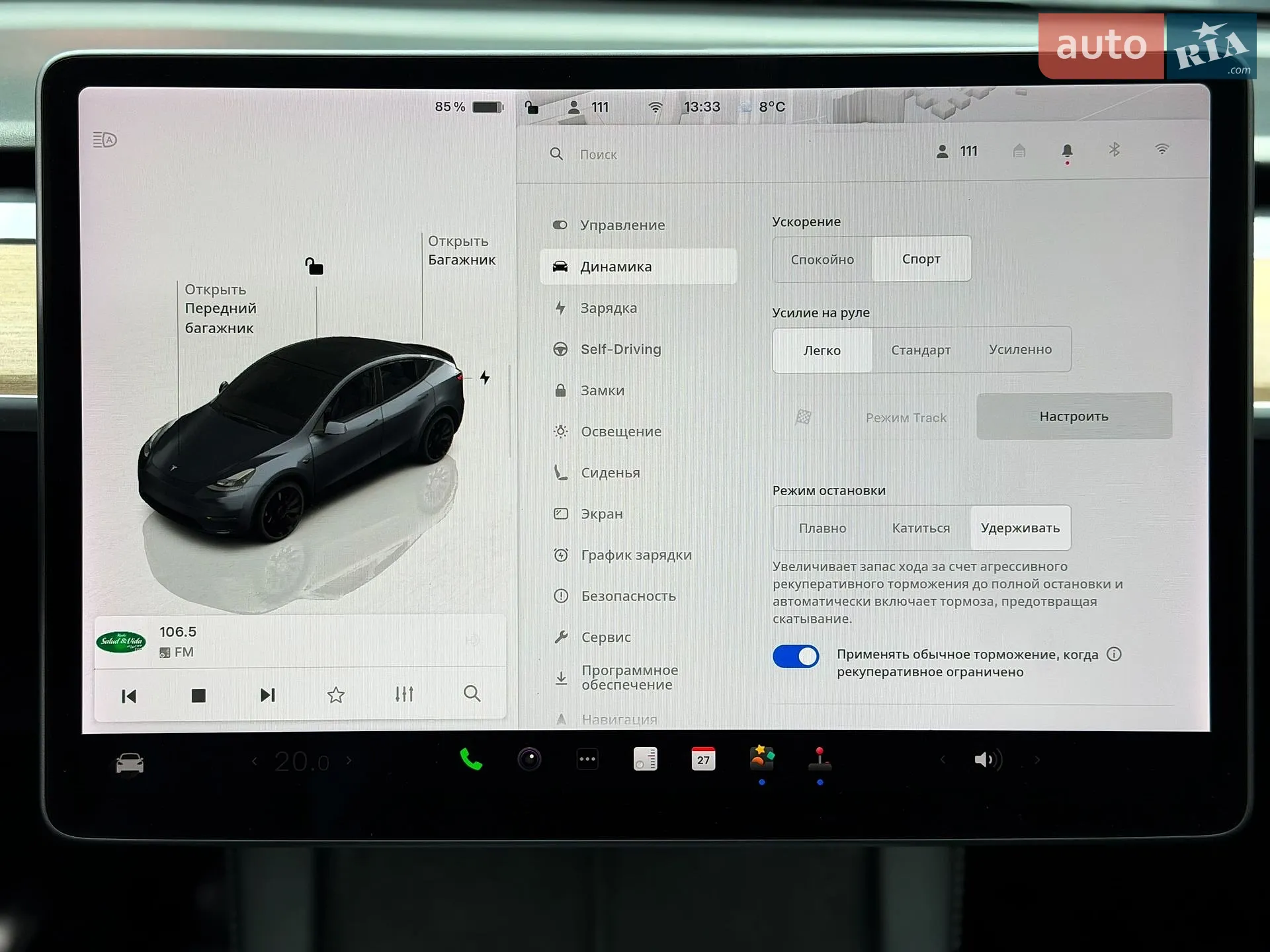Open the dashcam camera app
The width and height of the screenshot is (1270, 952).
tap(529, 759)
